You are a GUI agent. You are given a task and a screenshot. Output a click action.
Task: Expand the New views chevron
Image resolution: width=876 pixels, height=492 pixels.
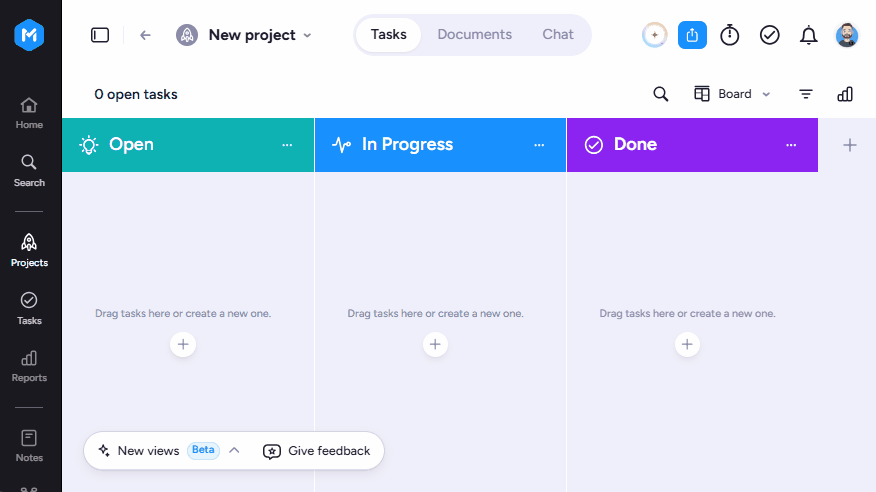click(x=234, y=450)
